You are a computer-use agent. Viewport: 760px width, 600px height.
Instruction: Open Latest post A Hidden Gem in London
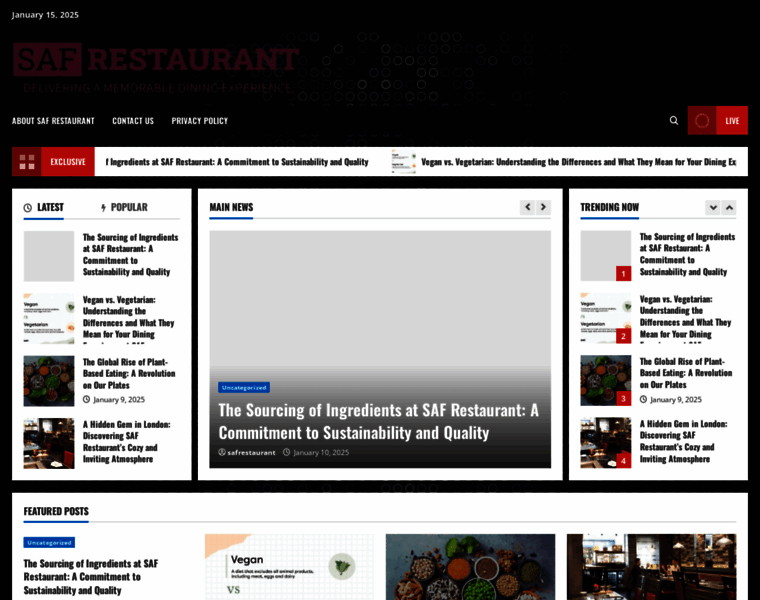click(127, 442)
